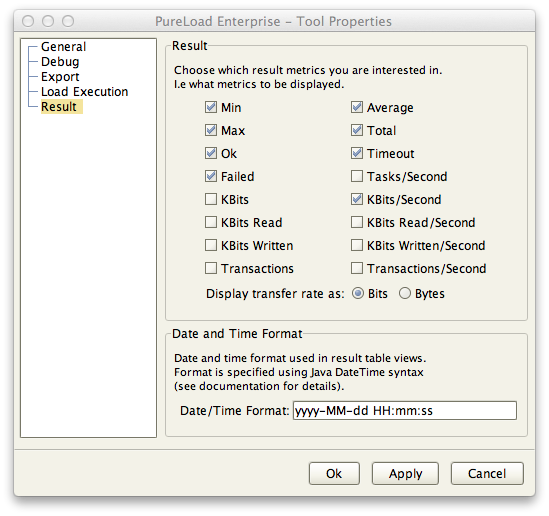Close the Tool Properties window
The width and height of the screenshot is (549, 516).
(x=28, y=21)
